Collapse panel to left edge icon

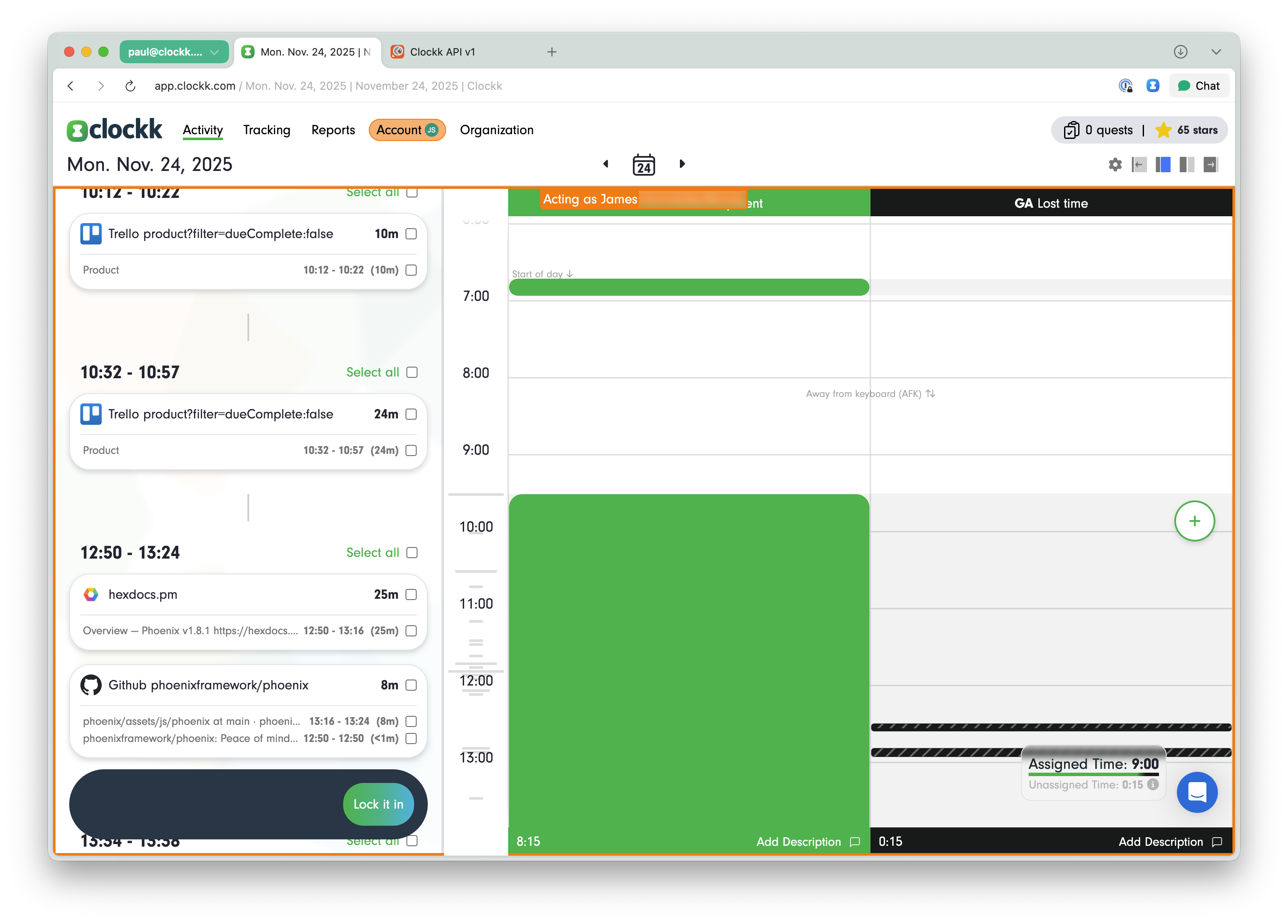tap(1138, 165)
